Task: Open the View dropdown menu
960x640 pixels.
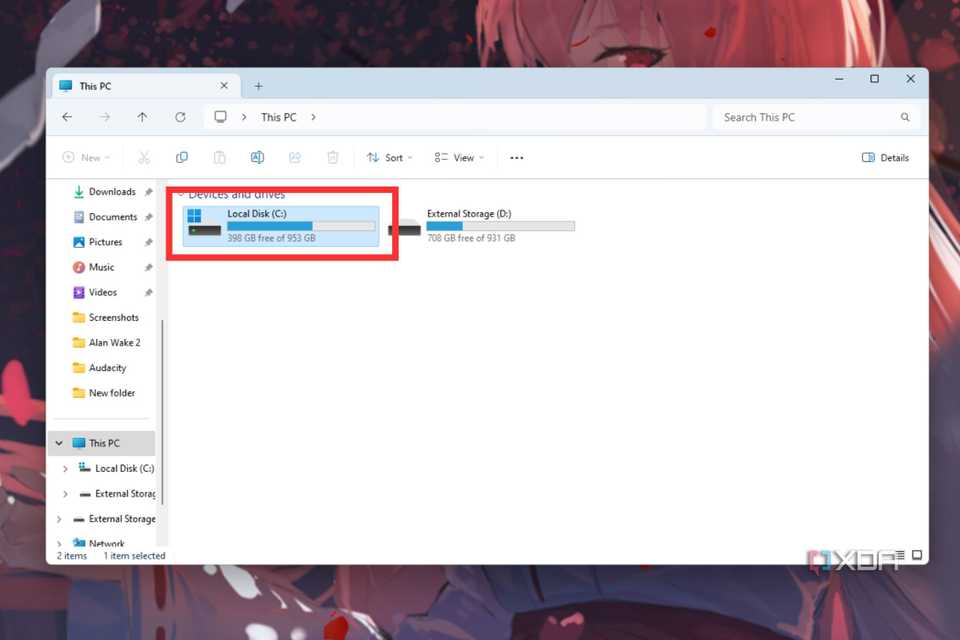Action: [x=459, y=157]
